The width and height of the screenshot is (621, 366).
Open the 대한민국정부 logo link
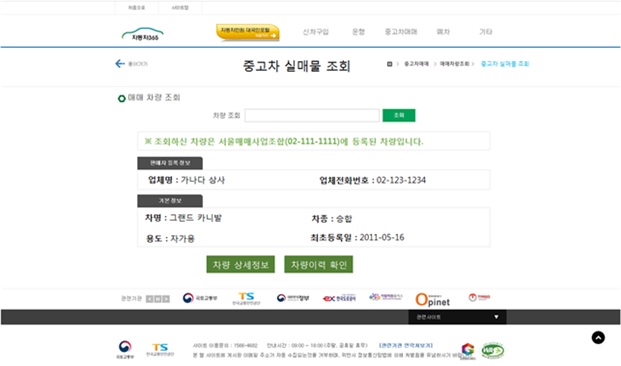click(x=293, y=298)
